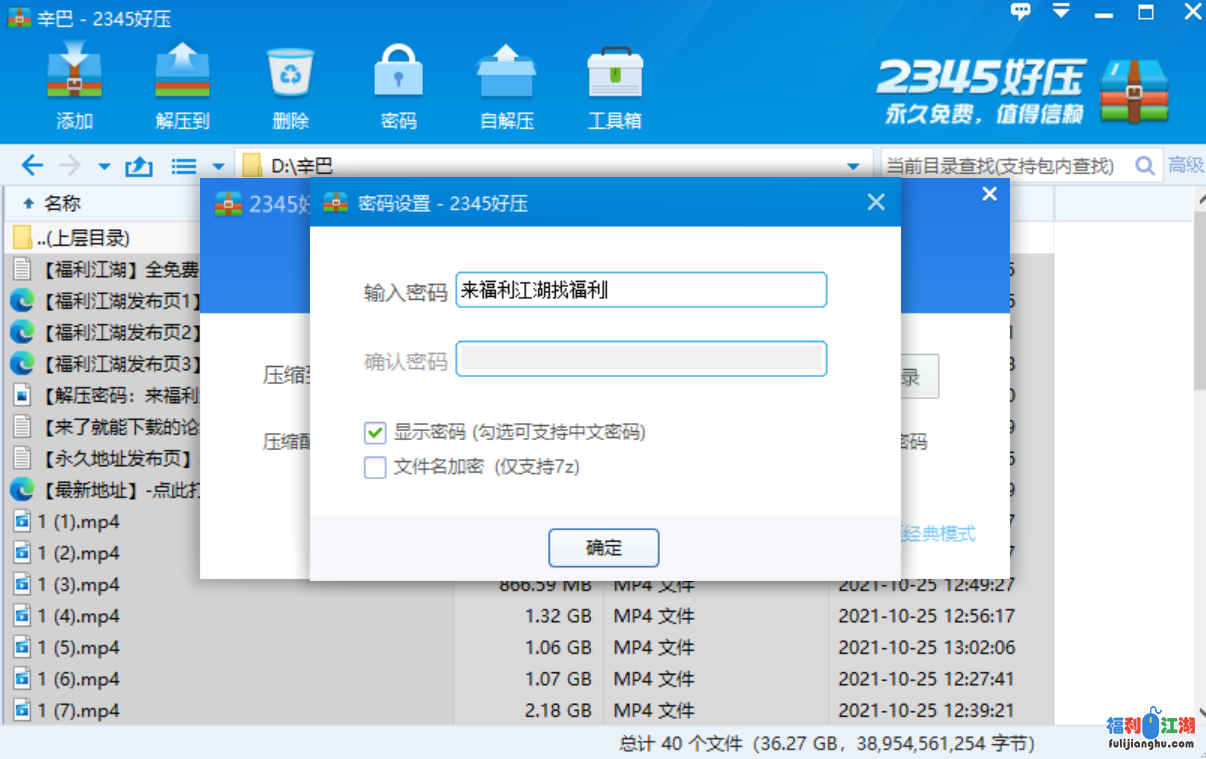The image size is (1206, 759).
Task: Click the back navigation arrow
Action: coord(32,166)
